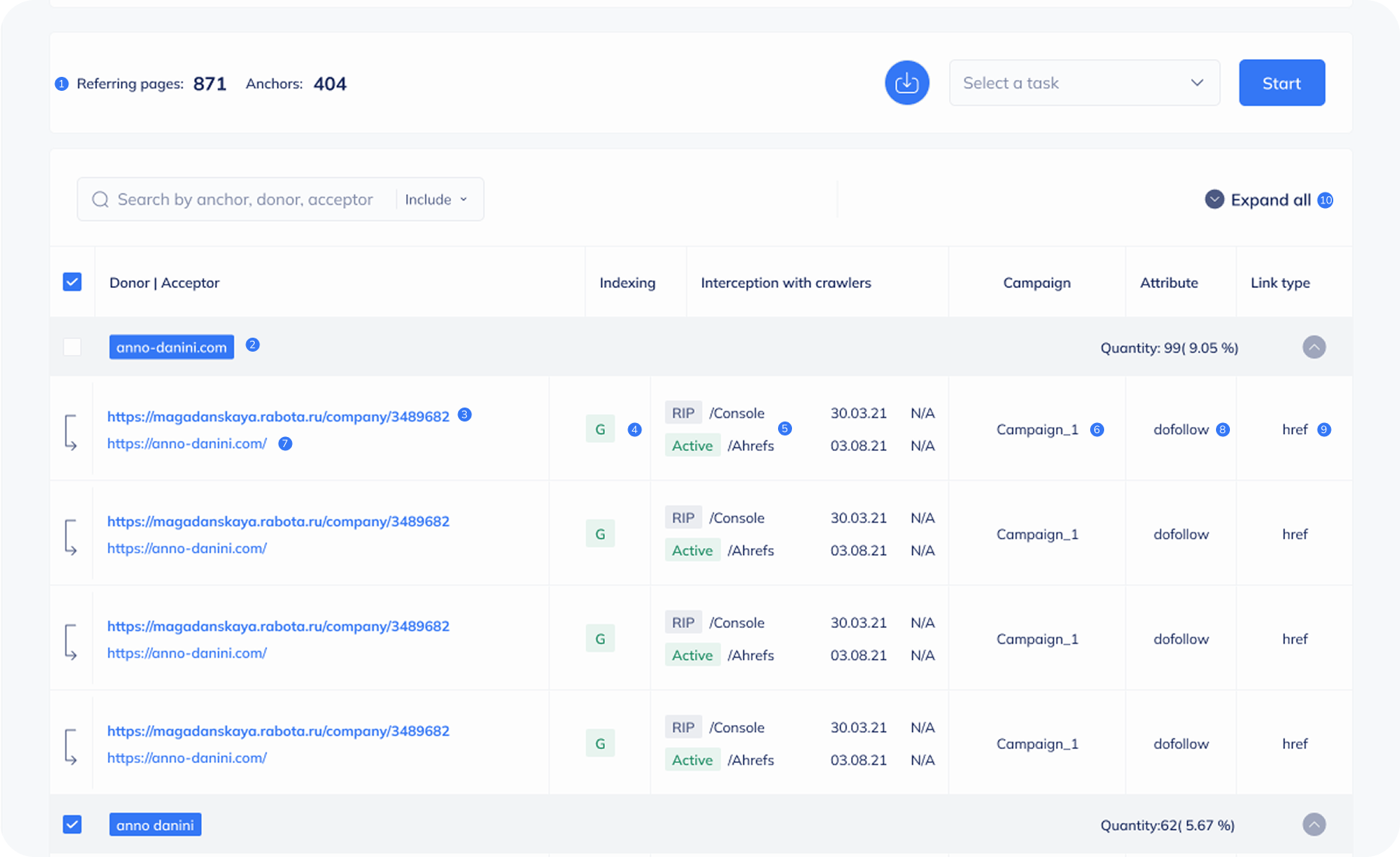Click first row redirect arrow icon
This screenshot has width=1400, height=857.
[71, 432]
